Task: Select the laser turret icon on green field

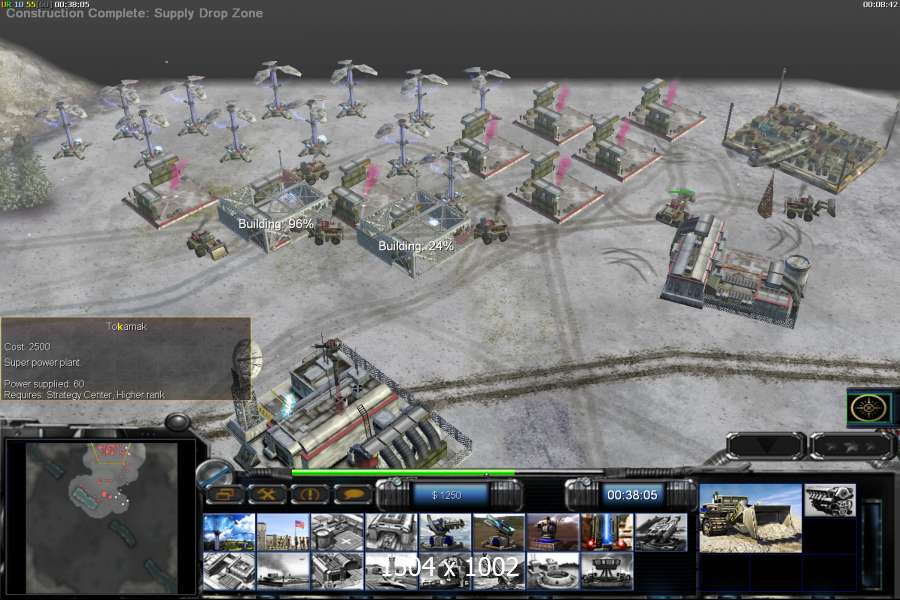Action: [x=499, y=532]
